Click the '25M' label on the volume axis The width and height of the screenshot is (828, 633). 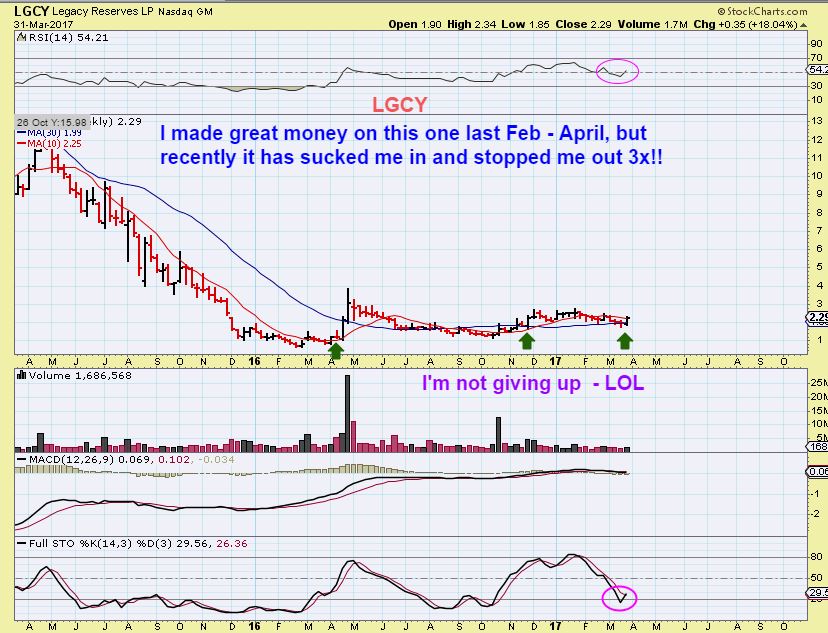(819, 382)
